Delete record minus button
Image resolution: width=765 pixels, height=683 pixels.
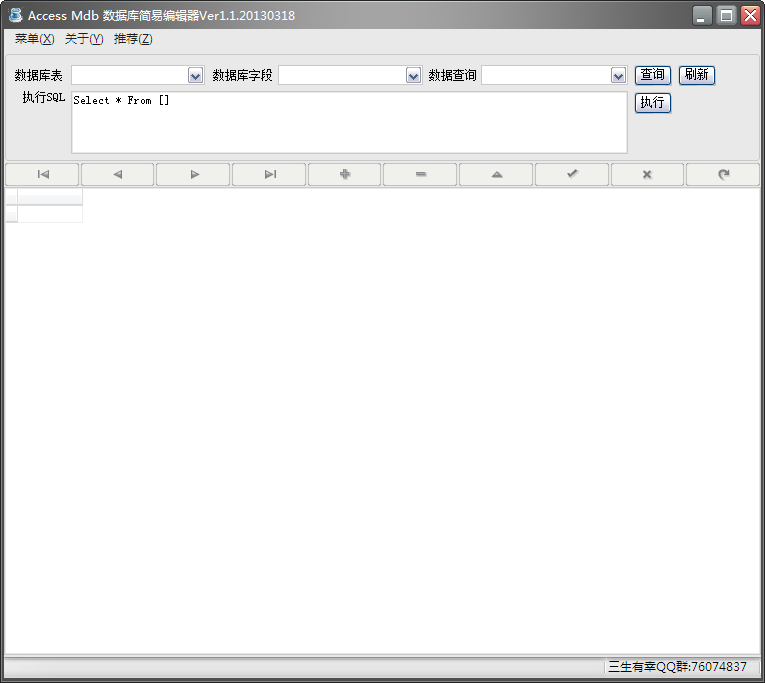421,175
